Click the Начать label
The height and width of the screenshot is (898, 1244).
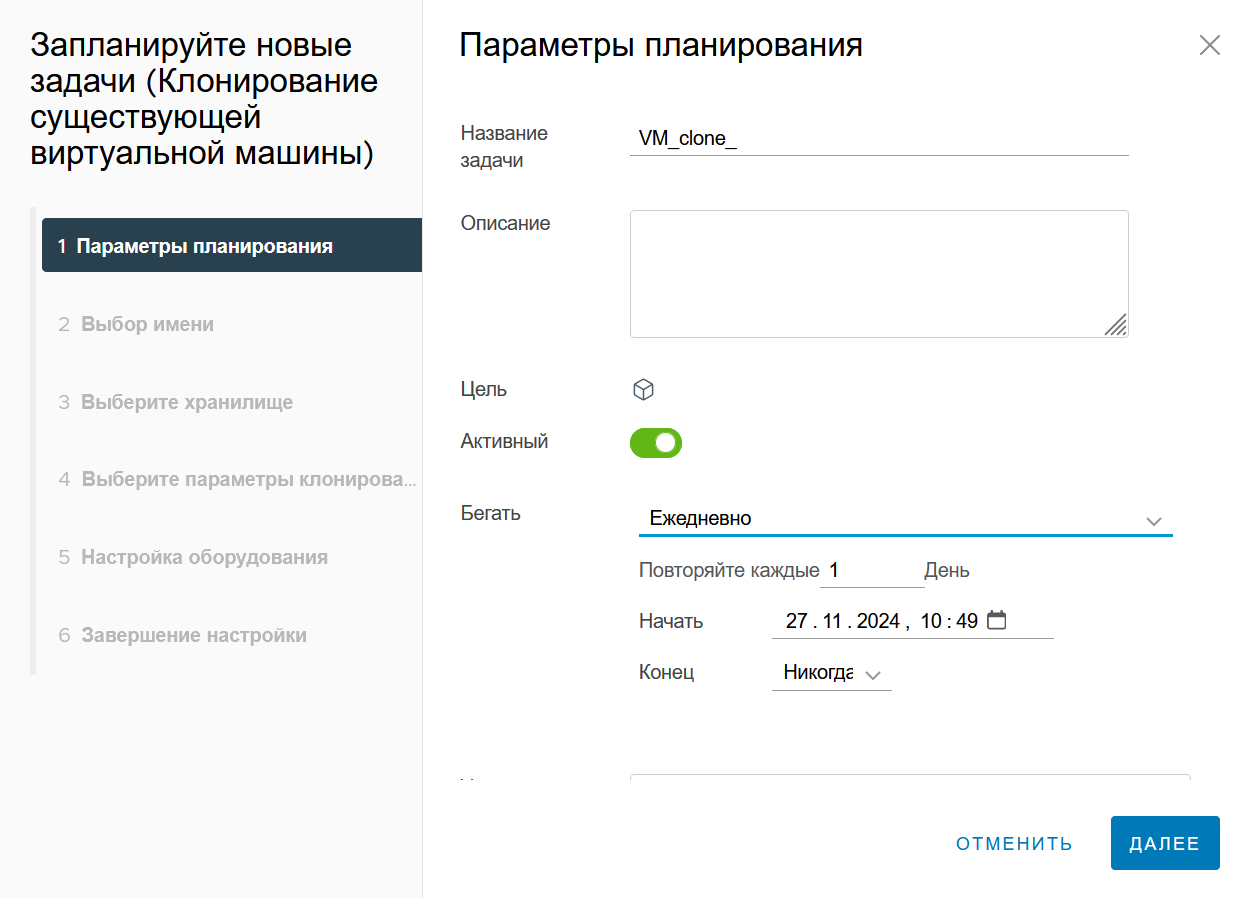[x=671, y=621]
